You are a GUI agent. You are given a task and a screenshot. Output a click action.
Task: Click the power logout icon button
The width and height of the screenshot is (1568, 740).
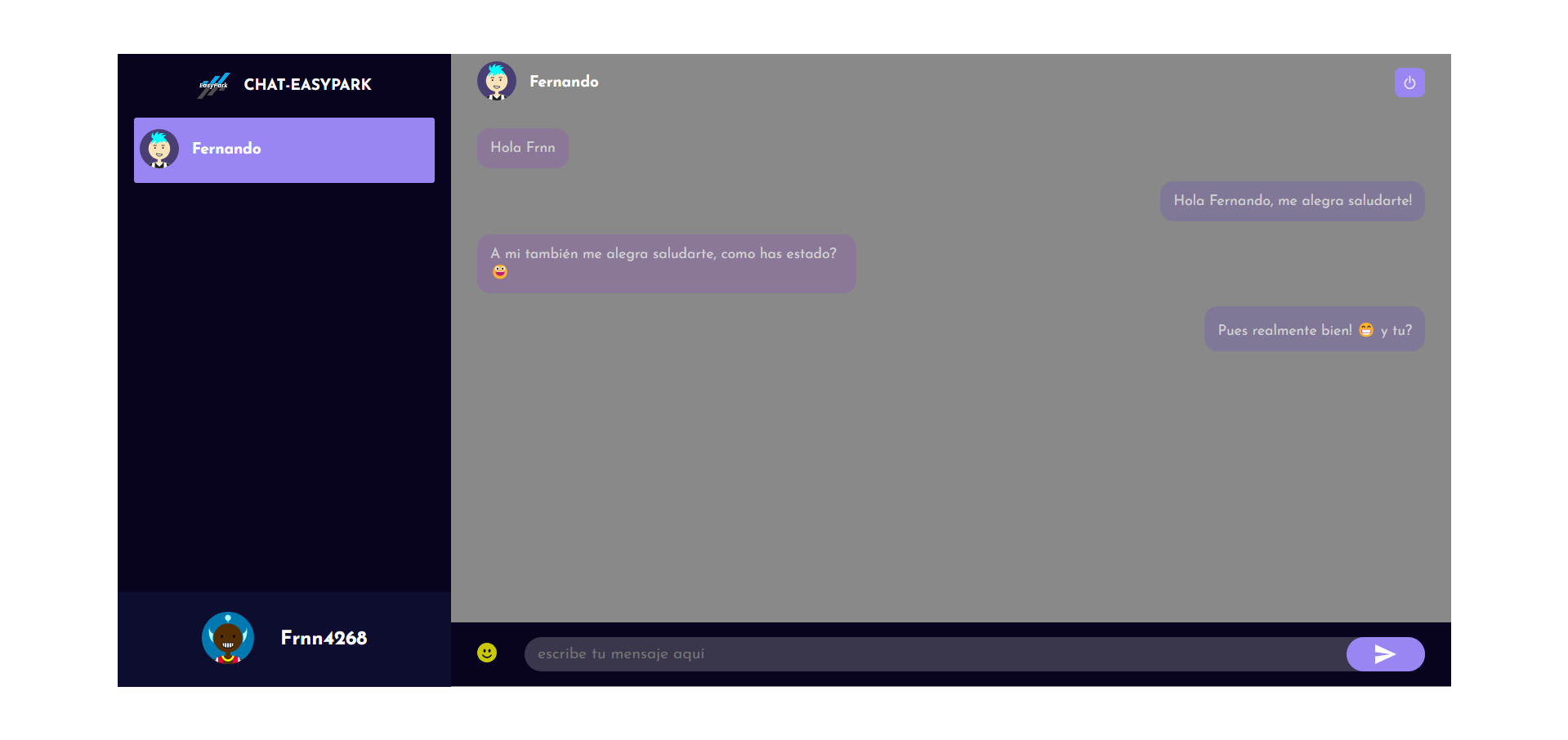[x=1409, y=82]
